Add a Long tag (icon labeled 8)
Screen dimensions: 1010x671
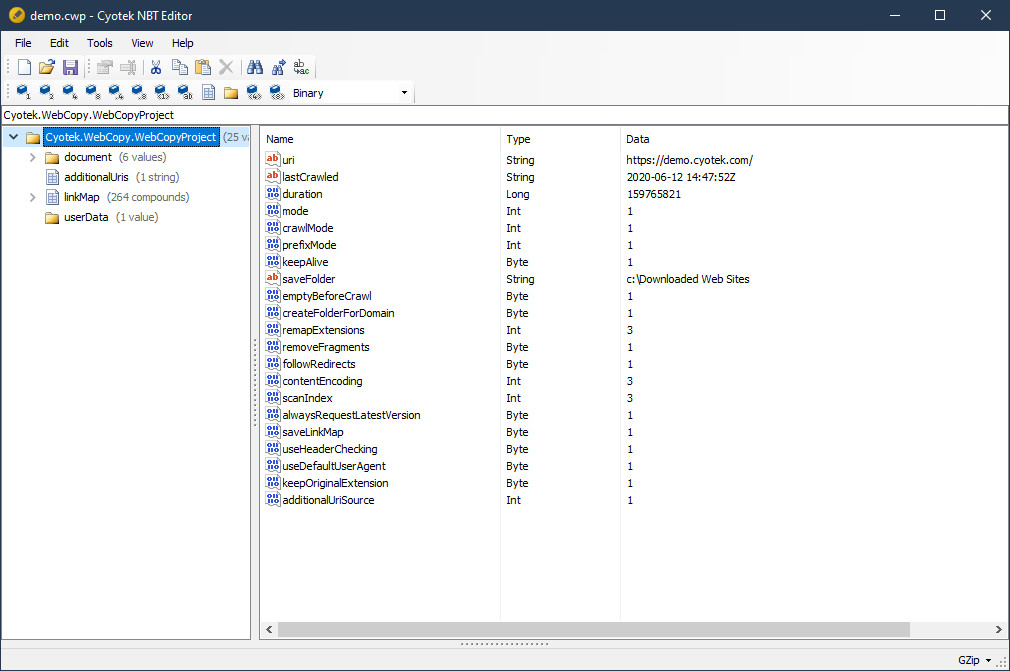(93, 92)
